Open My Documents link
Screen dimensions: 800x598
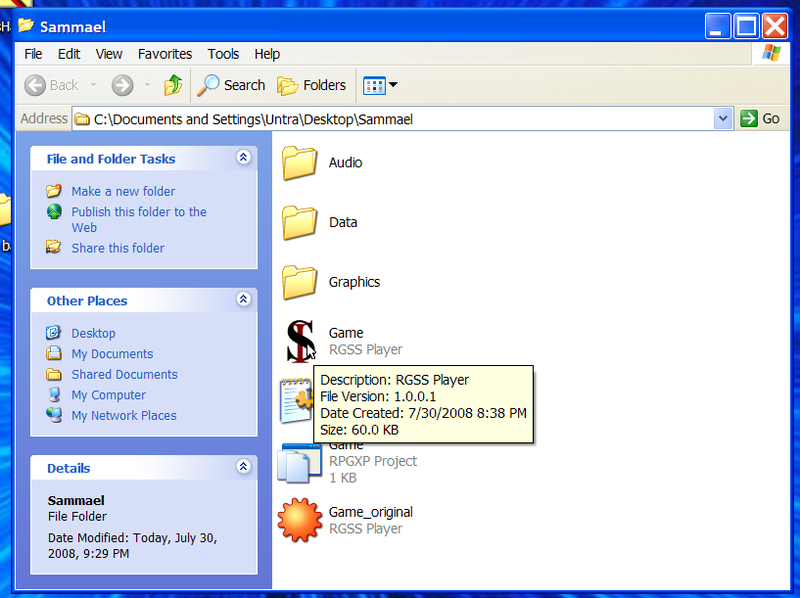[112, 354]
